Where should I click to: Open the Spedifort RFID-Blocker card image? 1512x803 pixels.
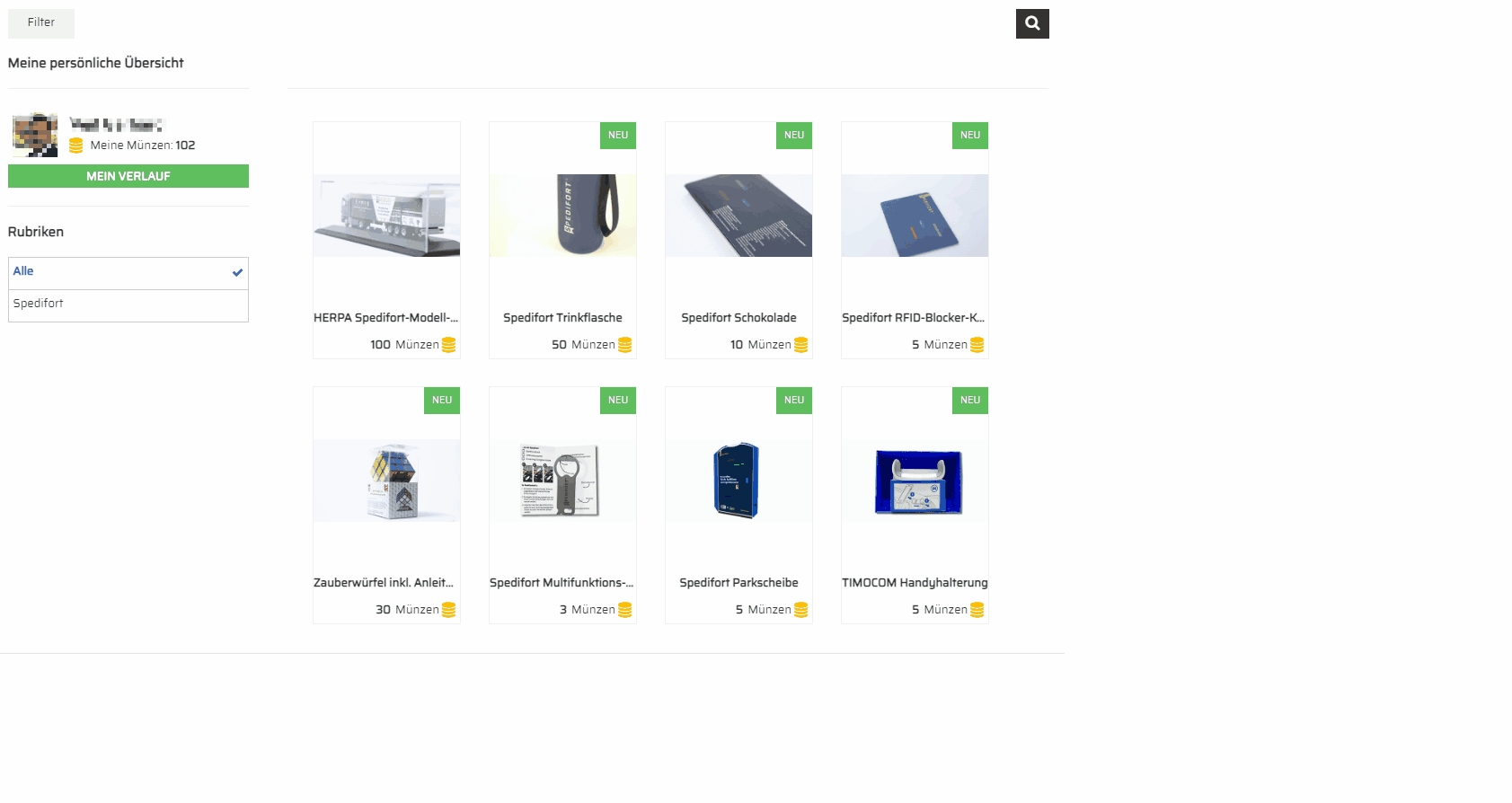click(x=915, y=216)
